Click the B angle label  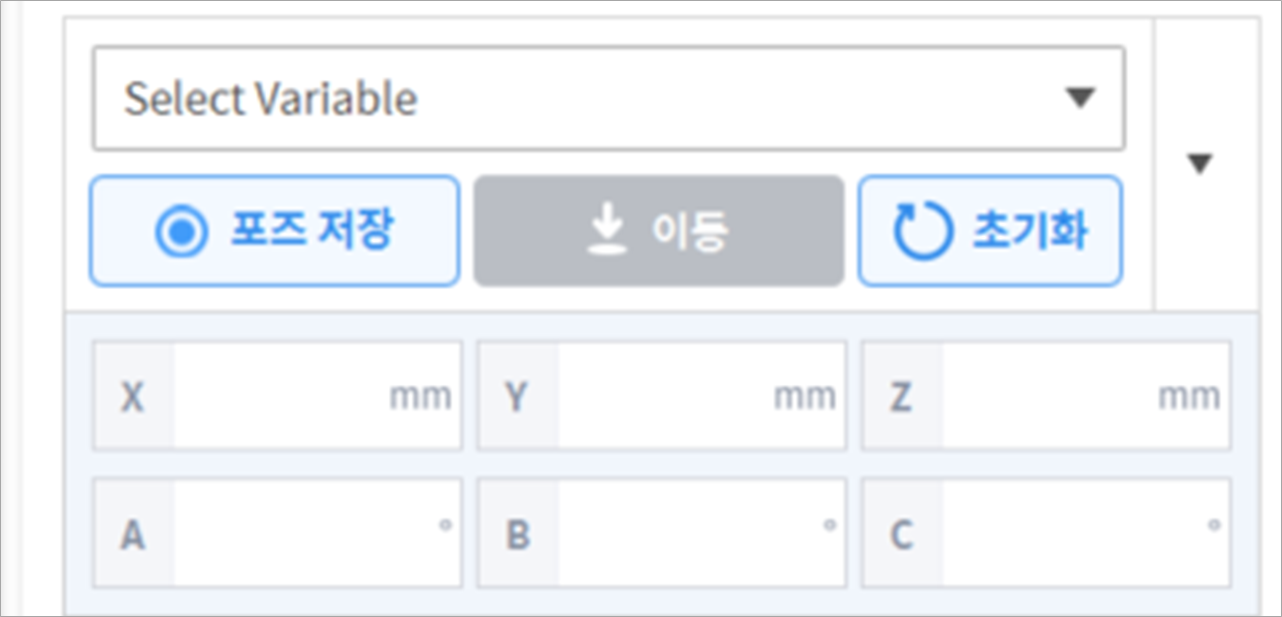[x=517, y=536]
